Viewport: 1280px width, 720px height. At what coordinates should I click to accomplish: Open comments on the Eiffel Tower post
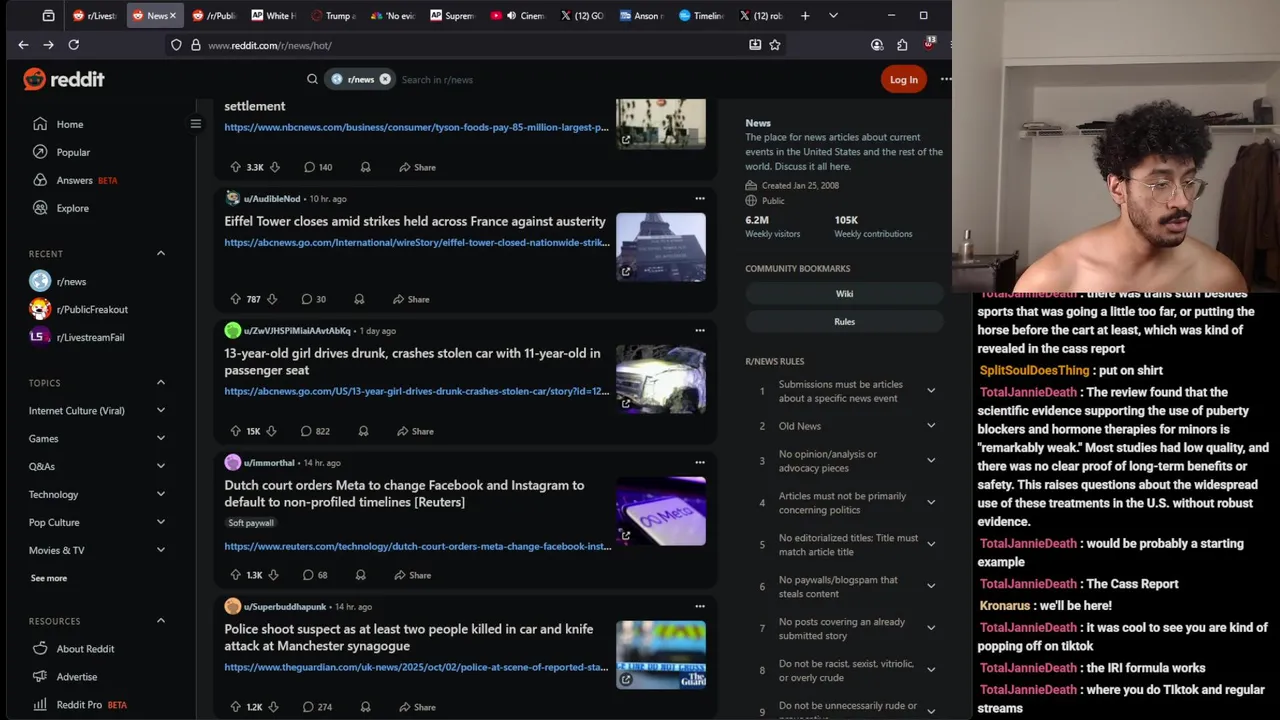tap(313, 299)
